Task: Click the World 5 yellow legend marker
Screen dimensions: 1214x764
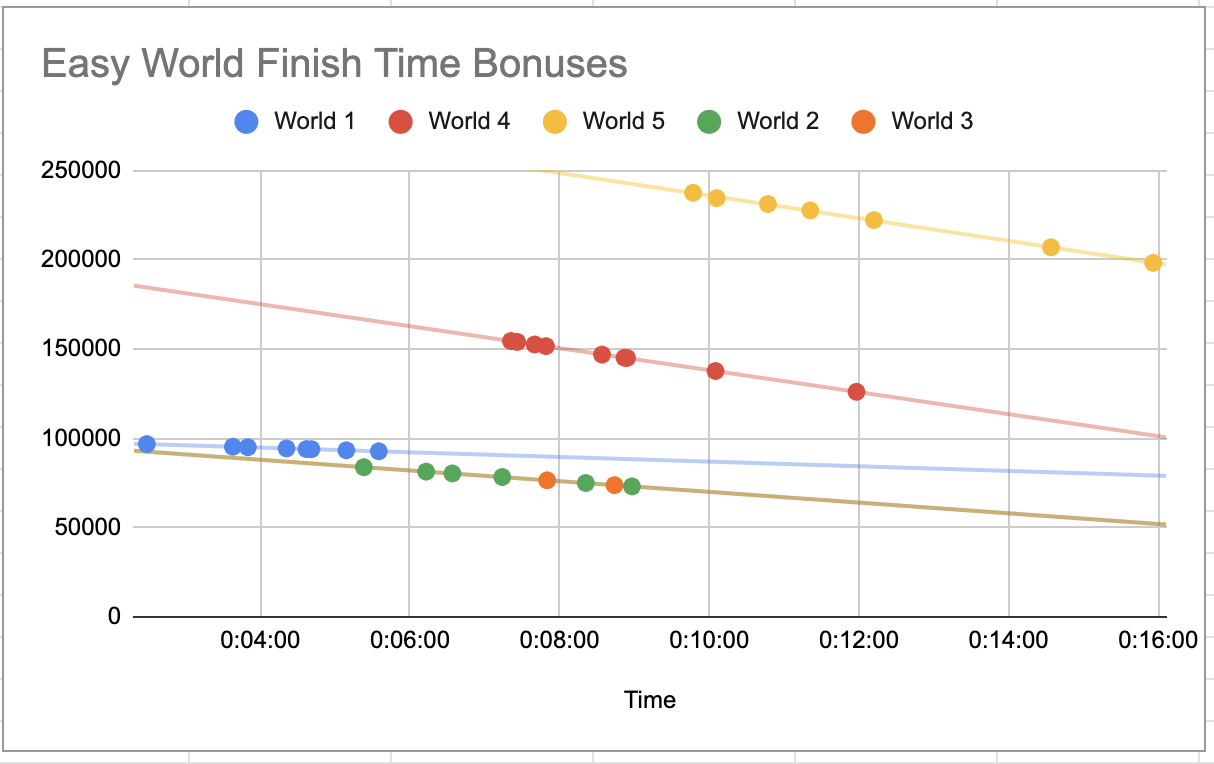Action: [555, 122]
